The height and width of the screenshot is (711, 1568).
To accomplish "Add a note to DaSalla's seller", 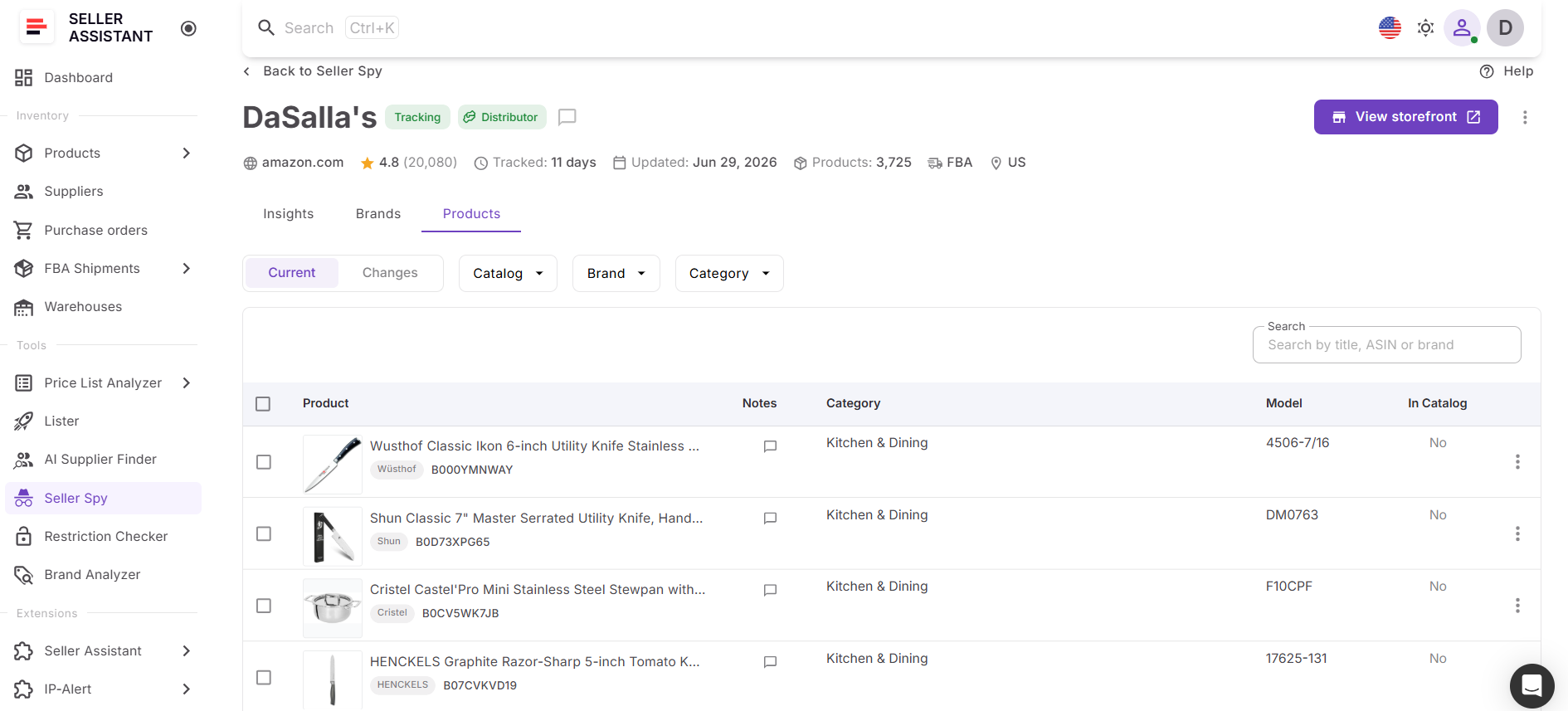I will click(x=567, y=117).
